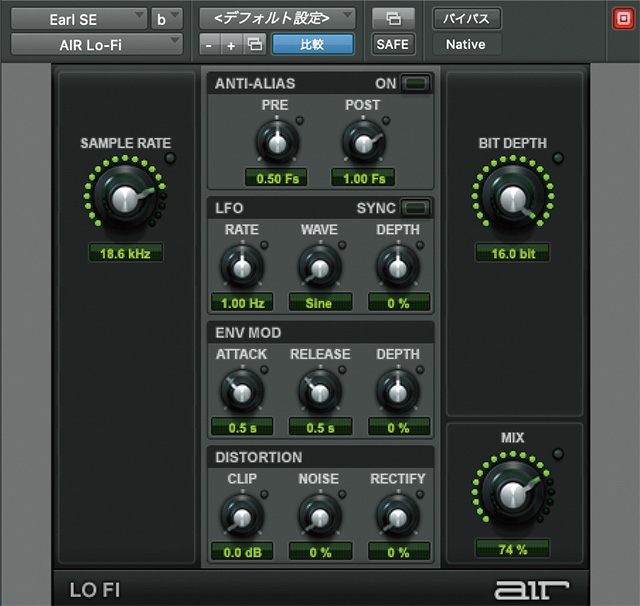This screenshot has height=606, width=640.
Task: Click the red target button in header
Action: tap(623, 19)
